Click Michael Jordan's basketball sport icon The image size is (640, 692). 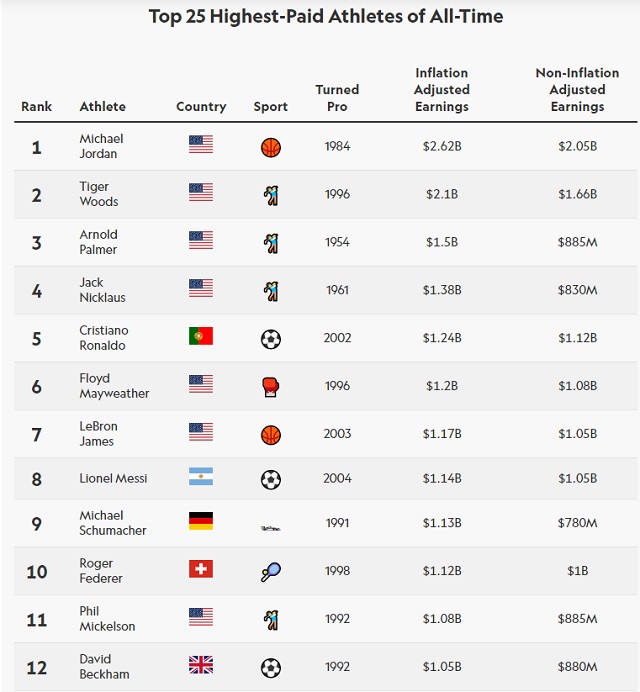click(x=271, y=147)
